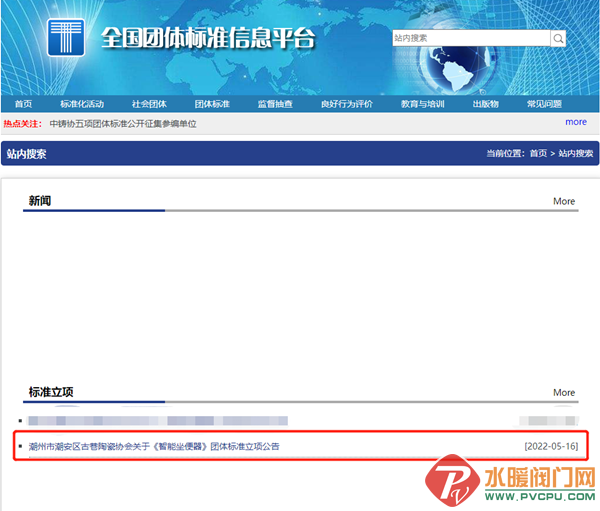Open the 社会团体 menu item

tap(149, 104)
